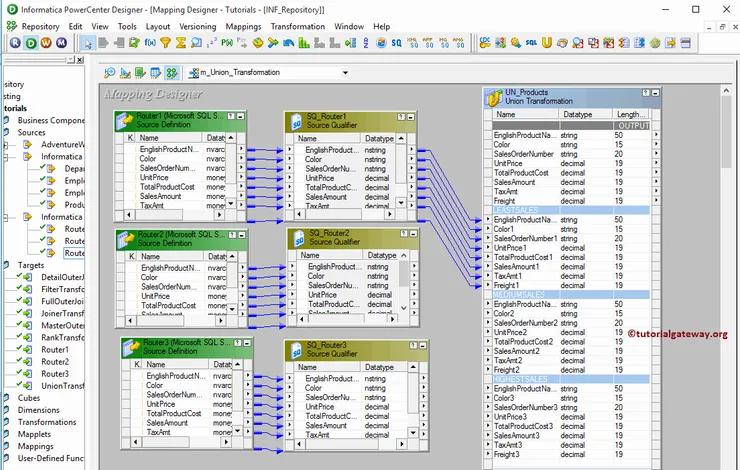
Task: Add an SQL transformation from toolbar
Action: click(x=531, y=43)
